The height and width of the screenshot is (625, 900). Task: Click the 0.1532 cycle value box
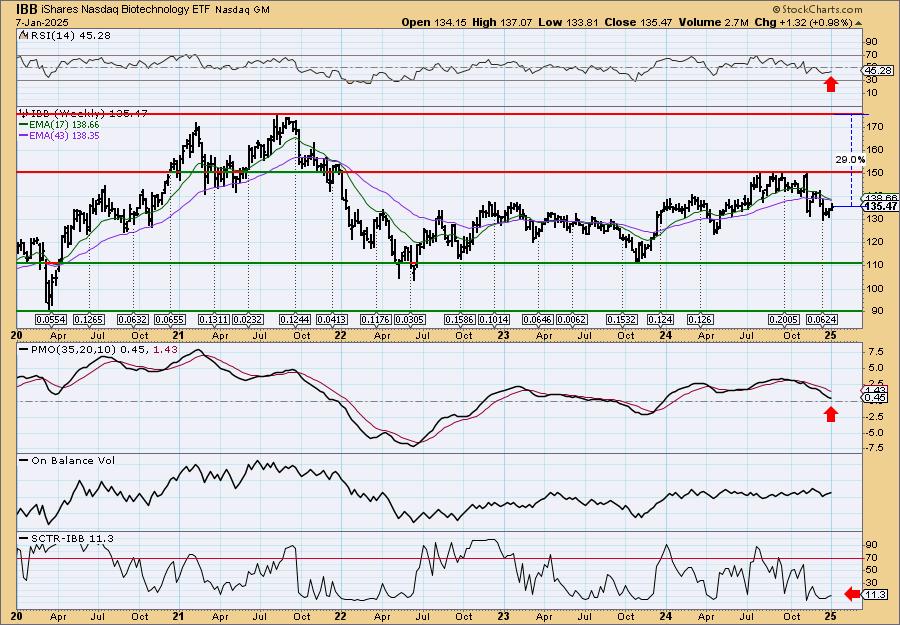point(623,319)
